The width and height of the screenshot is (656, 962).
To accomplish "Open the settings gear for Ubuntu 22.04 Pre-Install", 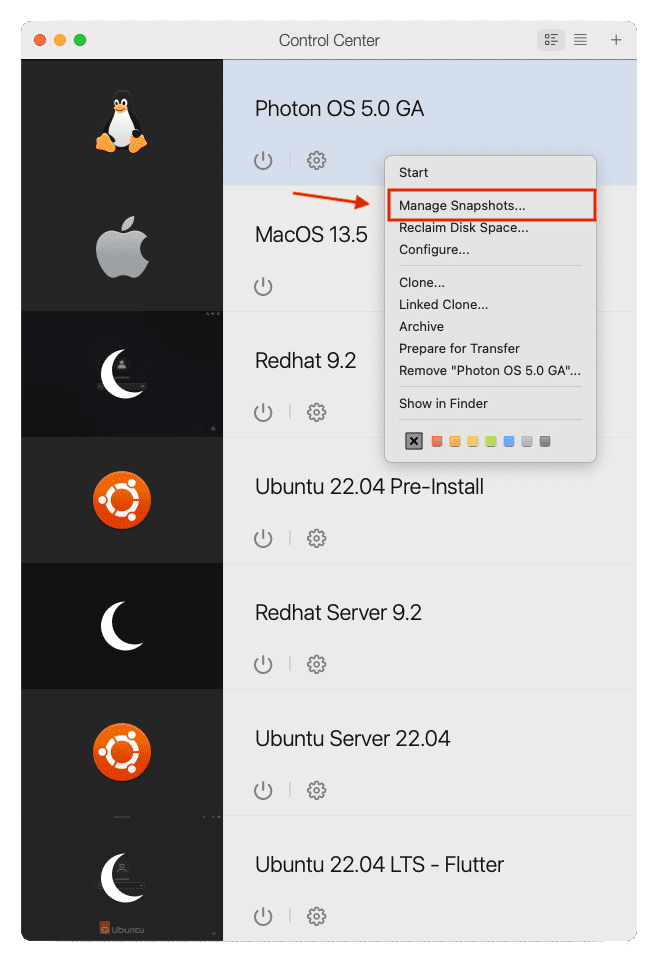I will coord(316,539).
